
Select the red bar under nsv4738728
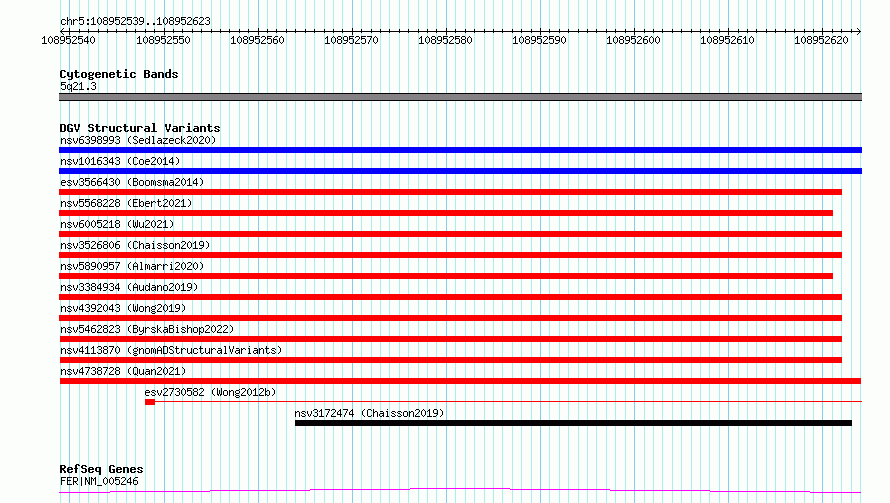pos(460,381)
